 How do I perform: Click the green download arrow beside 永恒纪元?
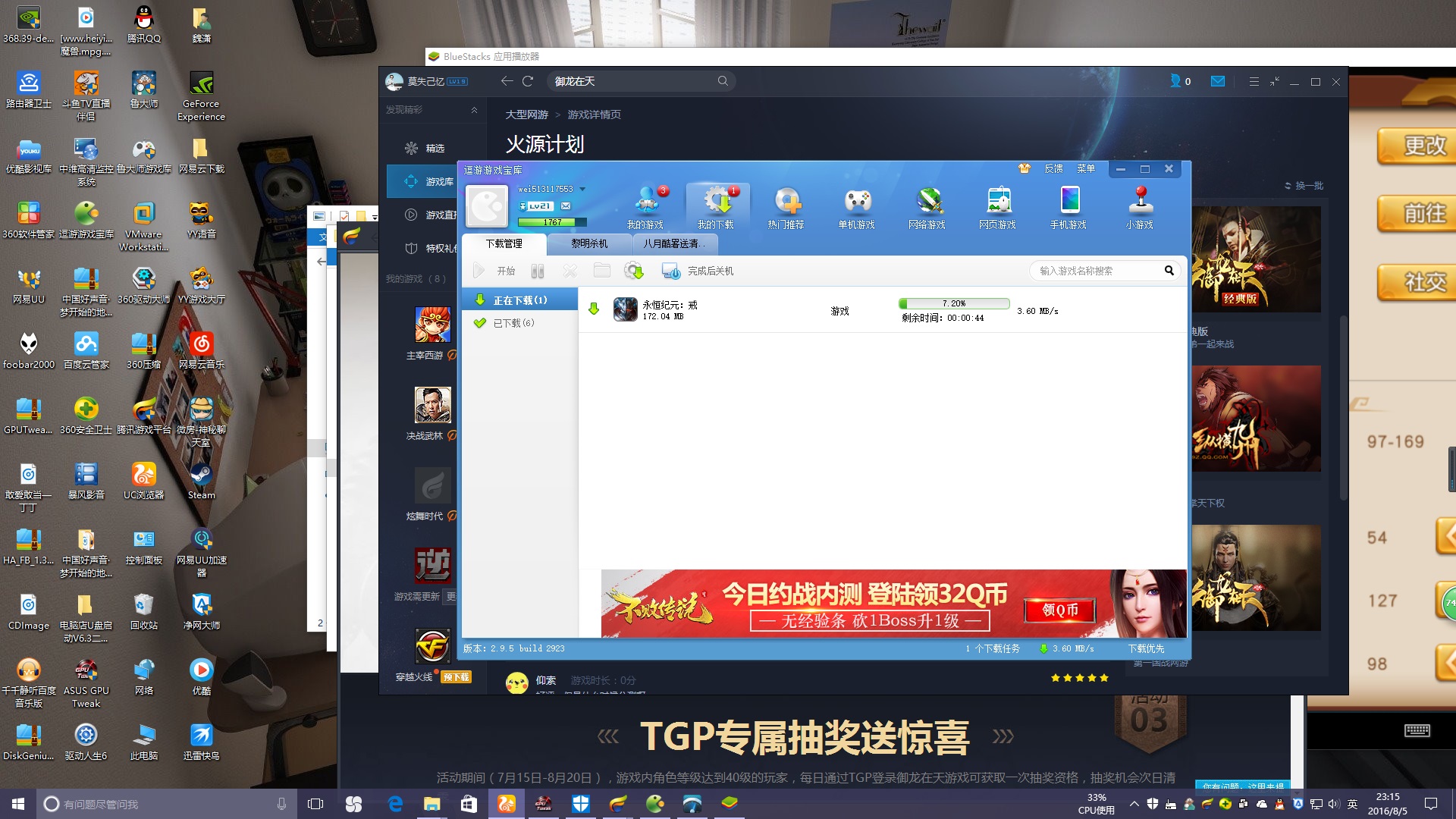594,309
